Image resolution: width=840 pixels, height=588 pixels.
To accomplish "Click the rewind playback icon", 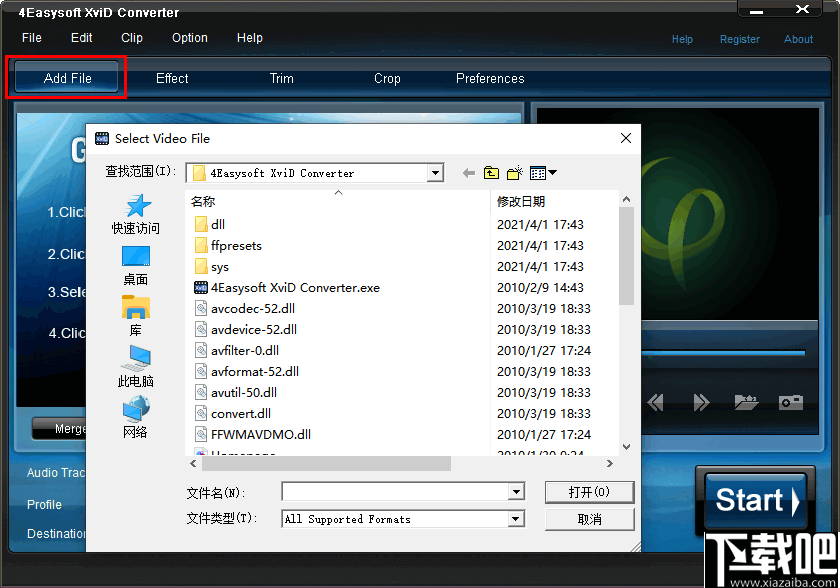I will click(x=656, y=402).
